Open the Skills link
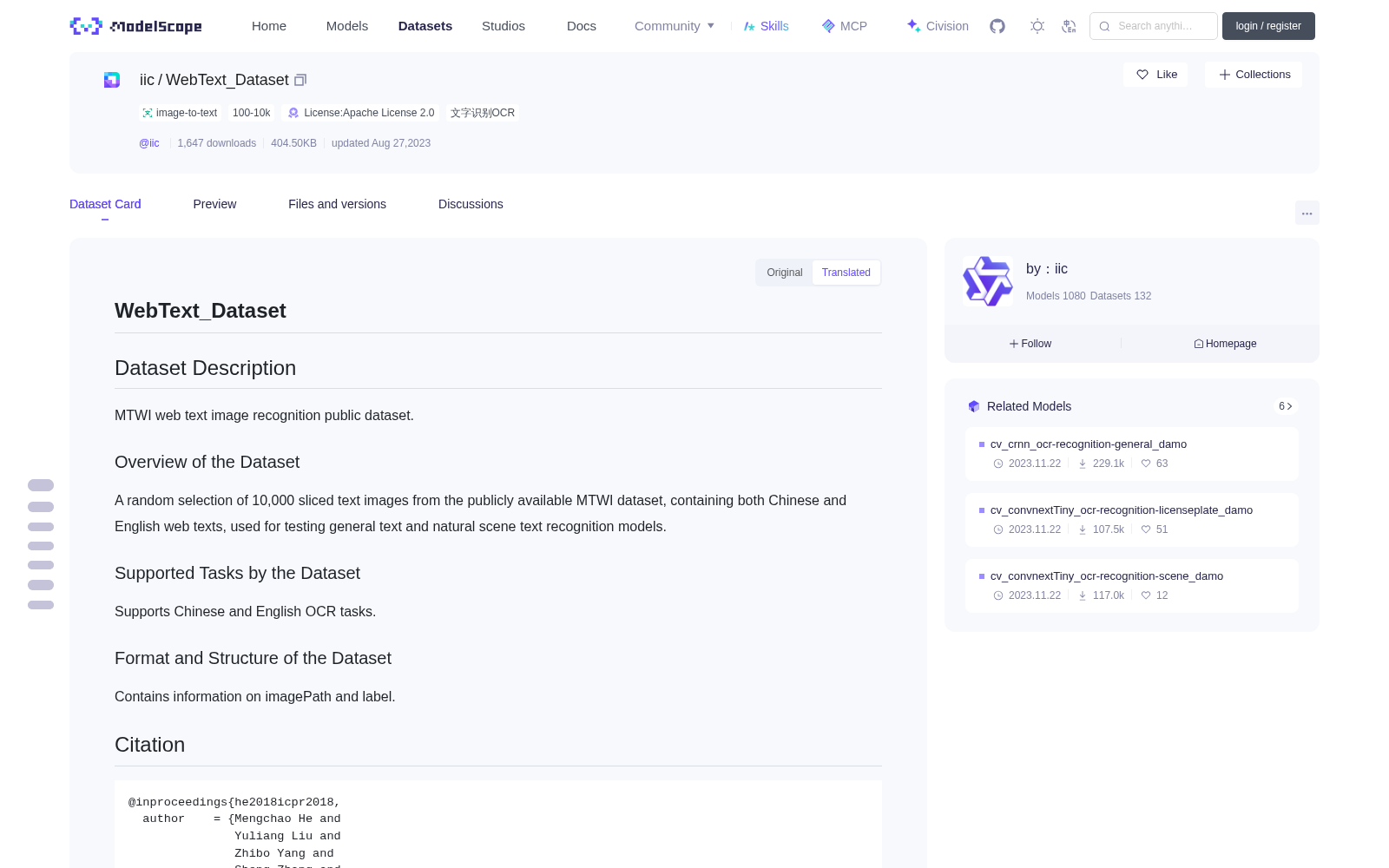This screenshot has width=1389, height=868. (x=767, y=26)
